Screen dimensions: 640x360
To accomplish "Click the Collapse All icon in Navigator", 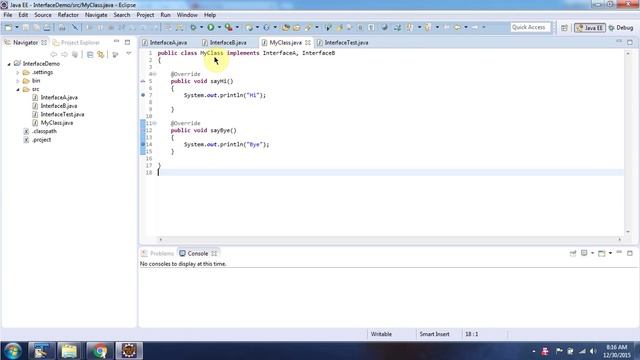I will (90, 54).
